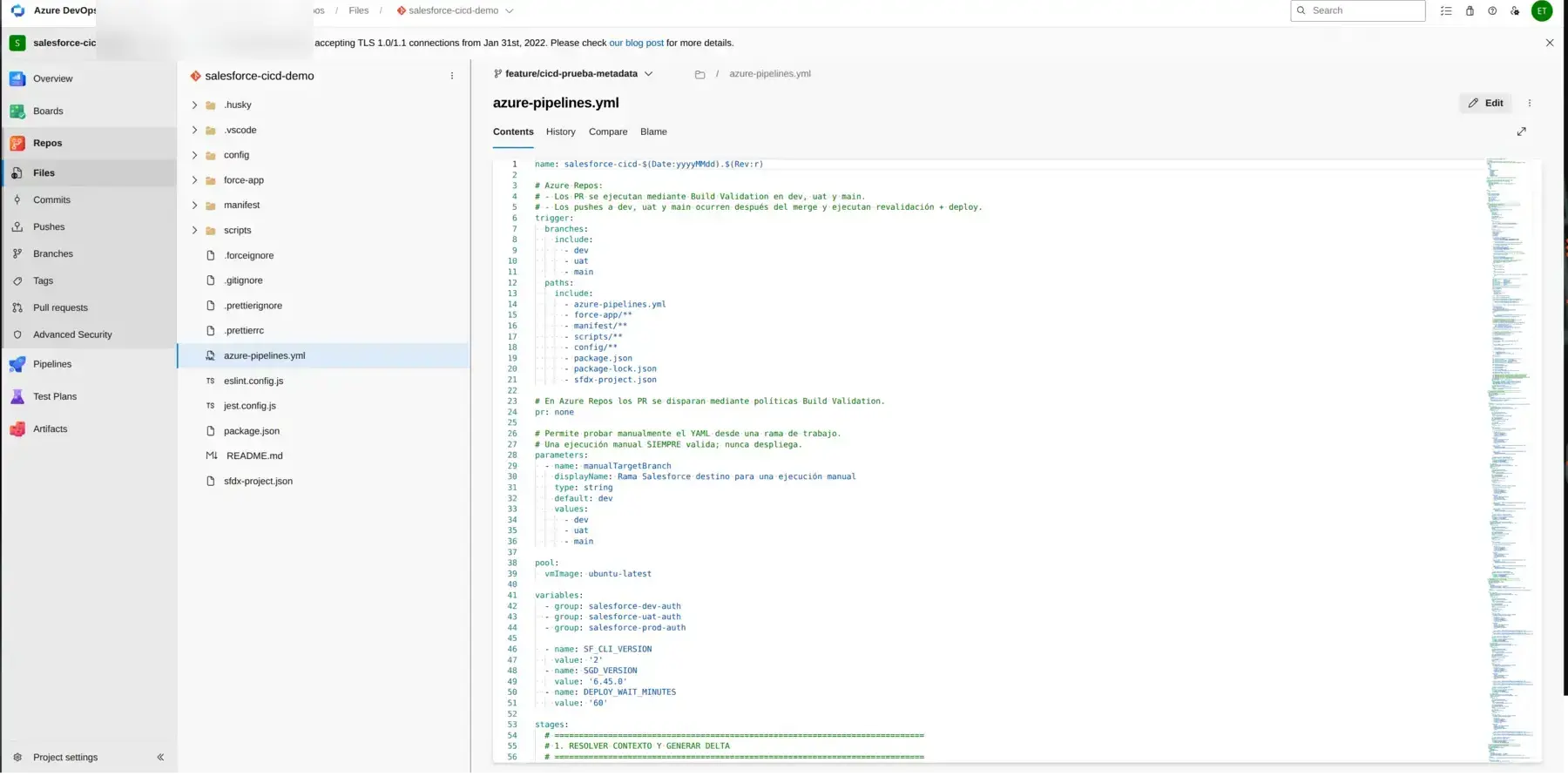Open the Marketplace bag icon

pyautogui.click(x=1470, y=10)
